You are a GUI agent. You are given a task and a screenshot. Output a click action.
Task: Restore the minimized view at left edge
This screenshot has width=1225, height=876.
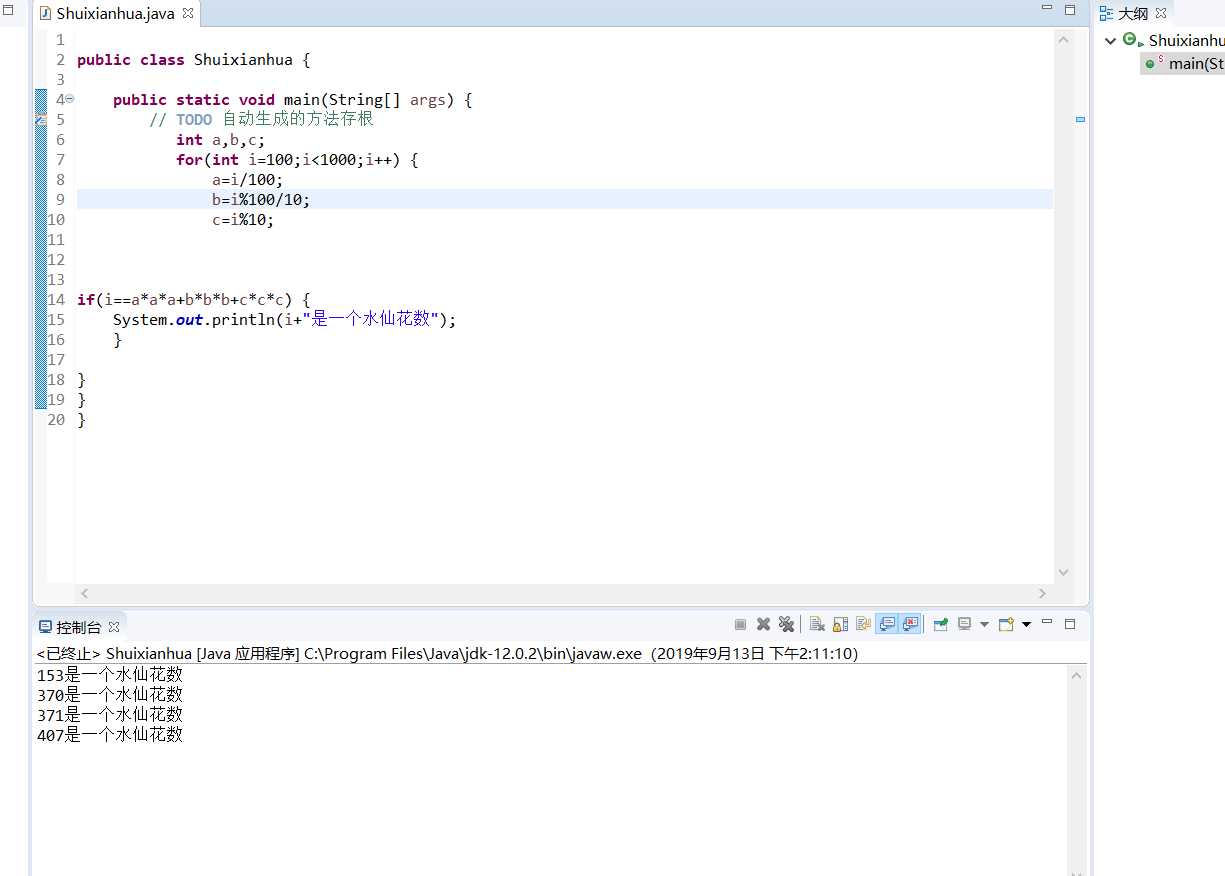point(8,10)
